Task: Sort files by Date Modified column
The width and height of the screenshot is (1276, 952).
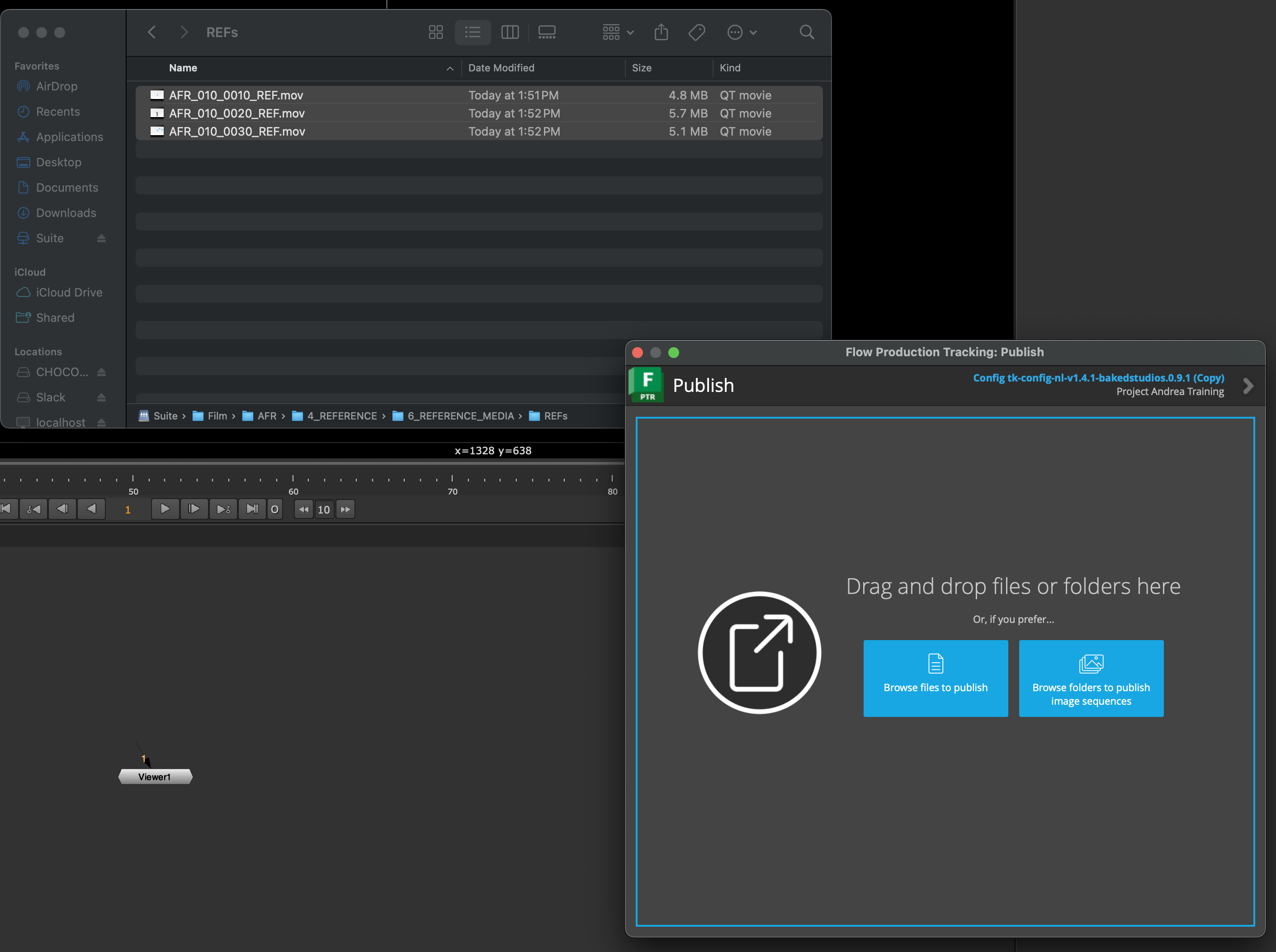Action: 501,68
